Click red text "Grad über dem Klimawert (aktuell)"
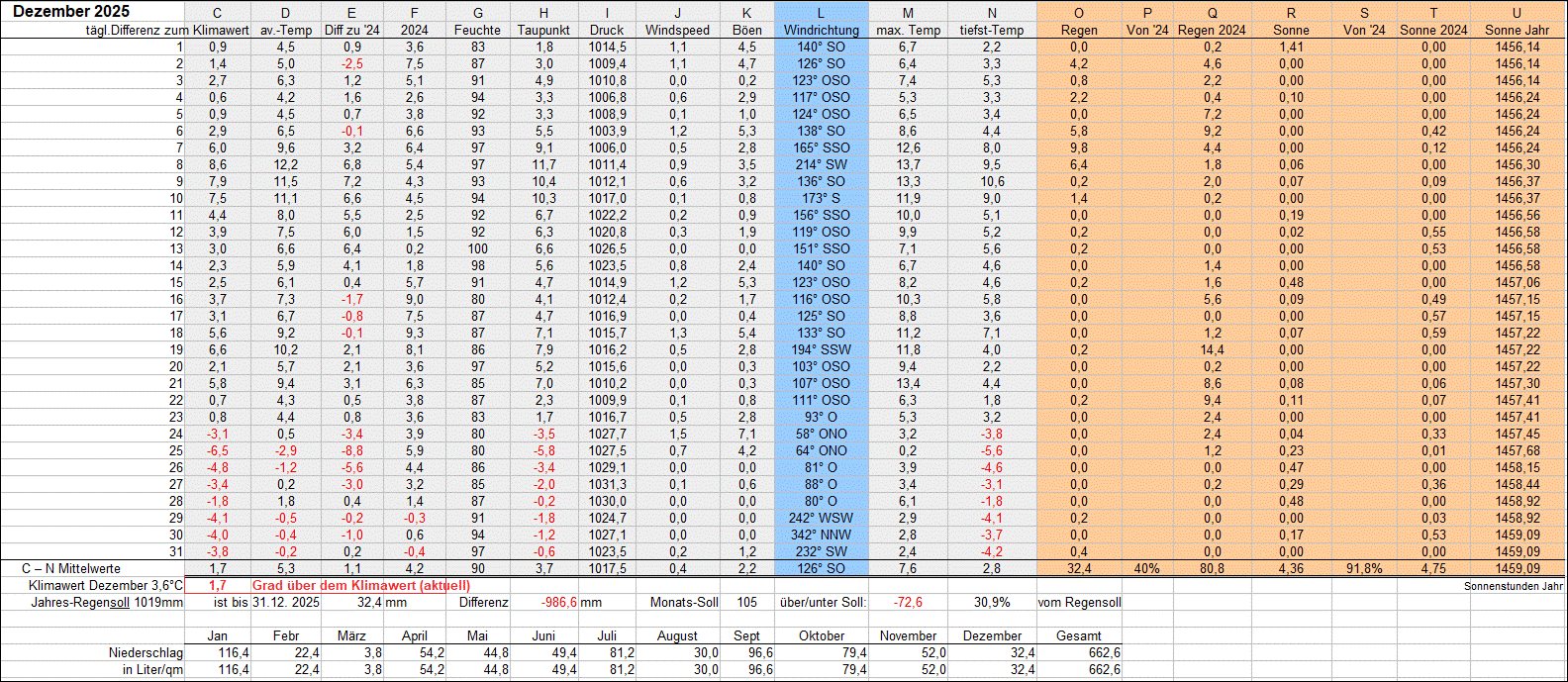This screenshot has height=682, width=1568. [360, 586]
